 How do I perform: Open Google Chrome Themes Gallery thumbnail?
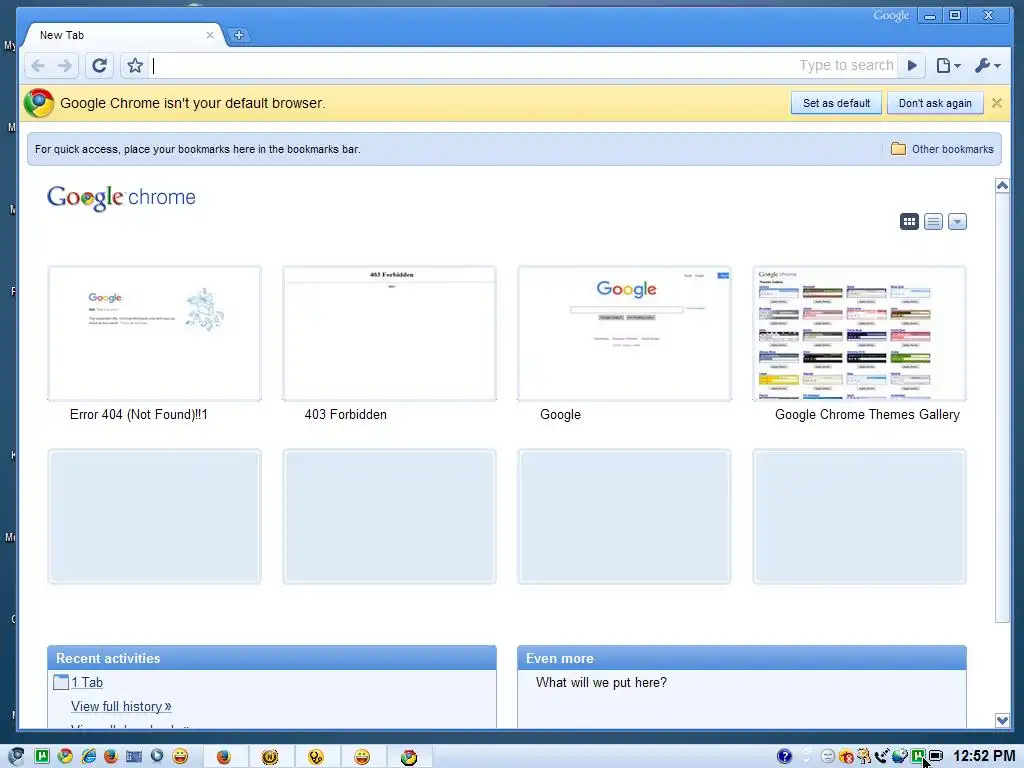[859, 333]
